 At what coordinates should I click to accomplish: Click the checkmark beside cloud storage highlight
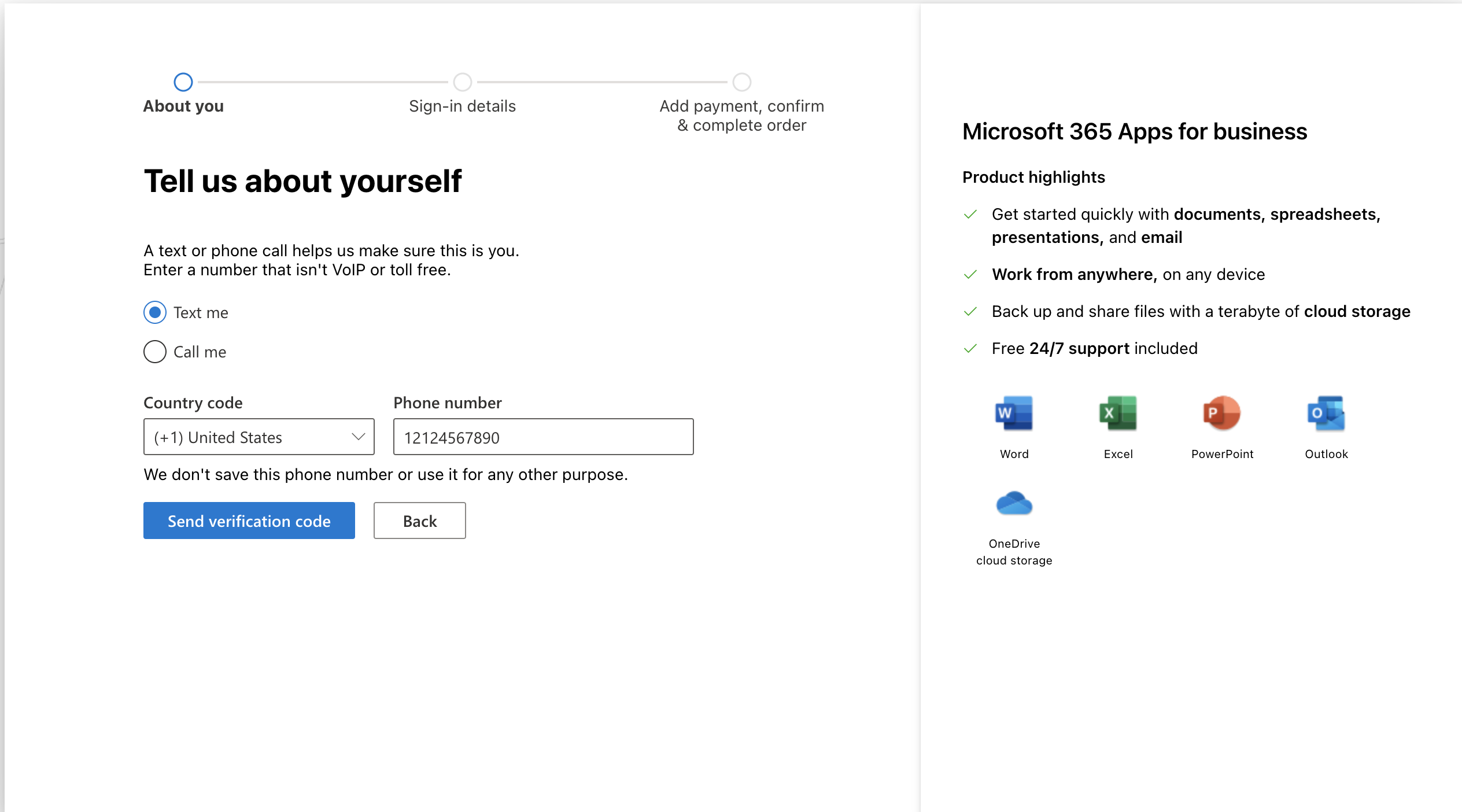click(x=970, y=311)
